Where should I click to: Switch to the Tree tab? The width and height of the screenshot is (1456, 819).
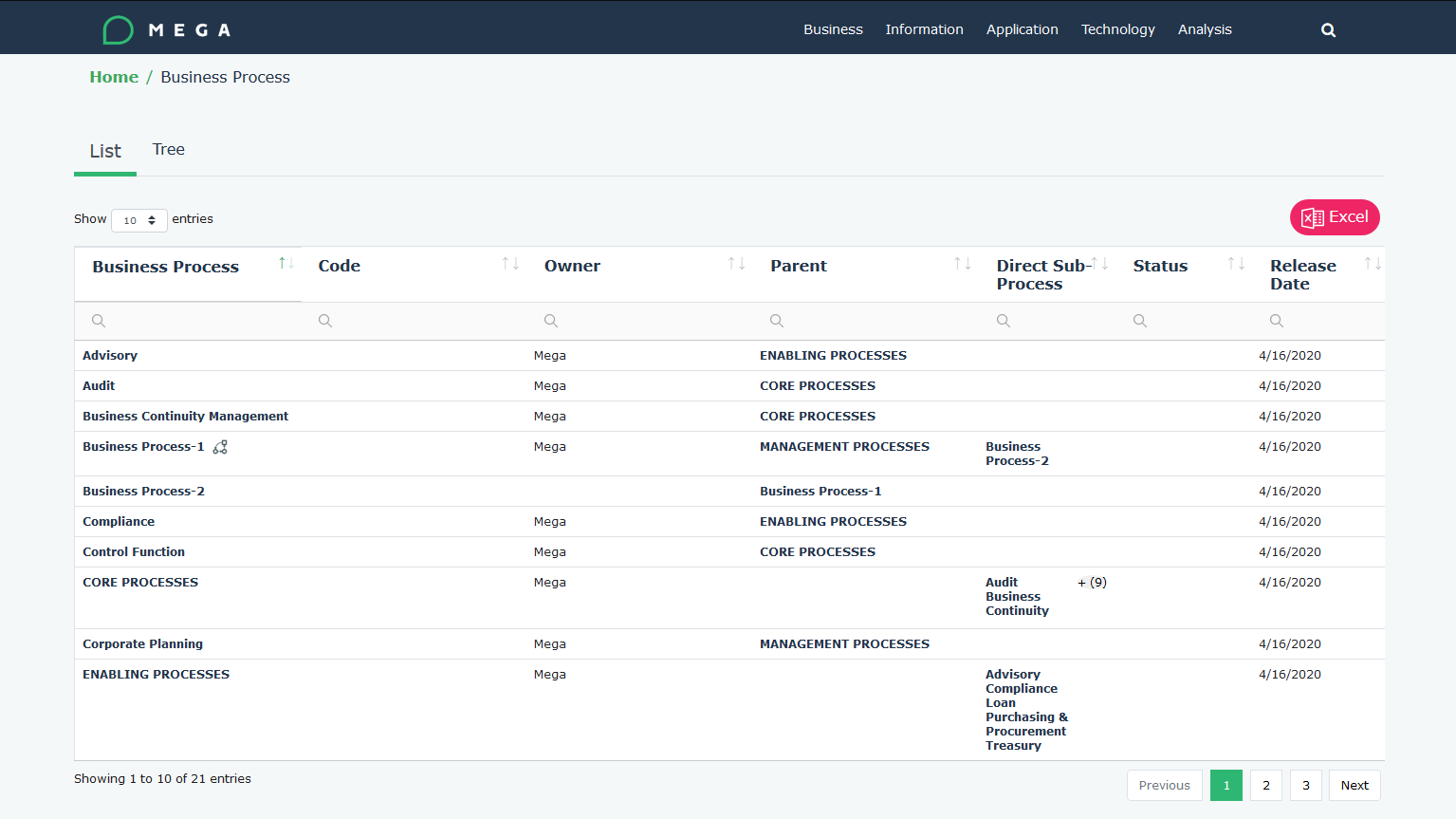point(168,150)
